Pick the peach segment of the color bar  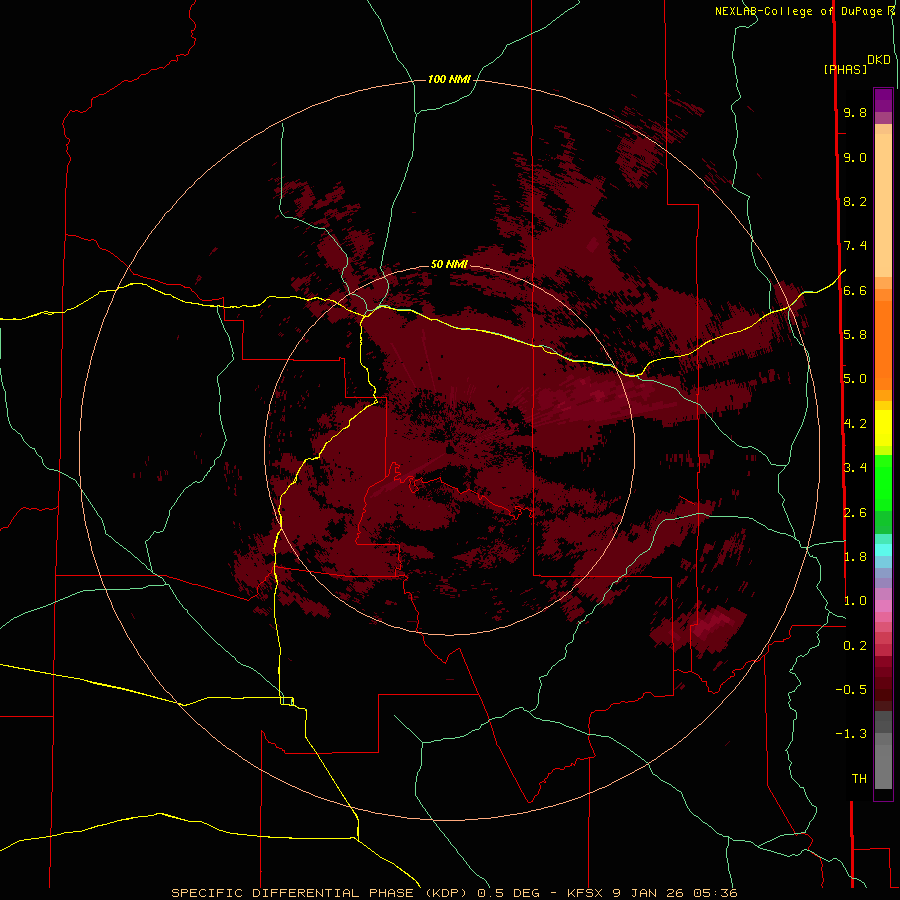(x=883, y=201)
